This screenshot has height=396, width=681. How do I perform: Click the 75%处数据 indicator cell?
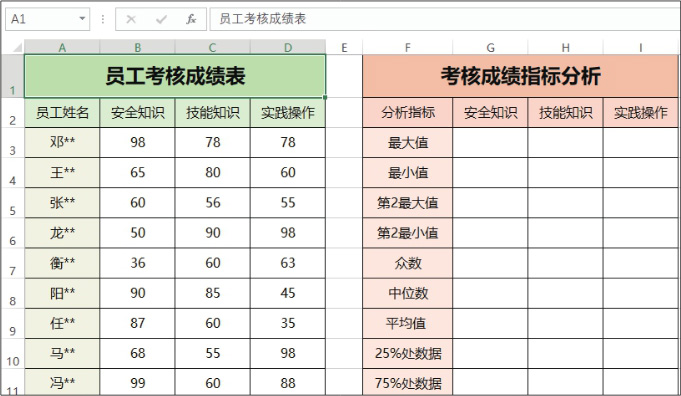(x=407, y=382)
